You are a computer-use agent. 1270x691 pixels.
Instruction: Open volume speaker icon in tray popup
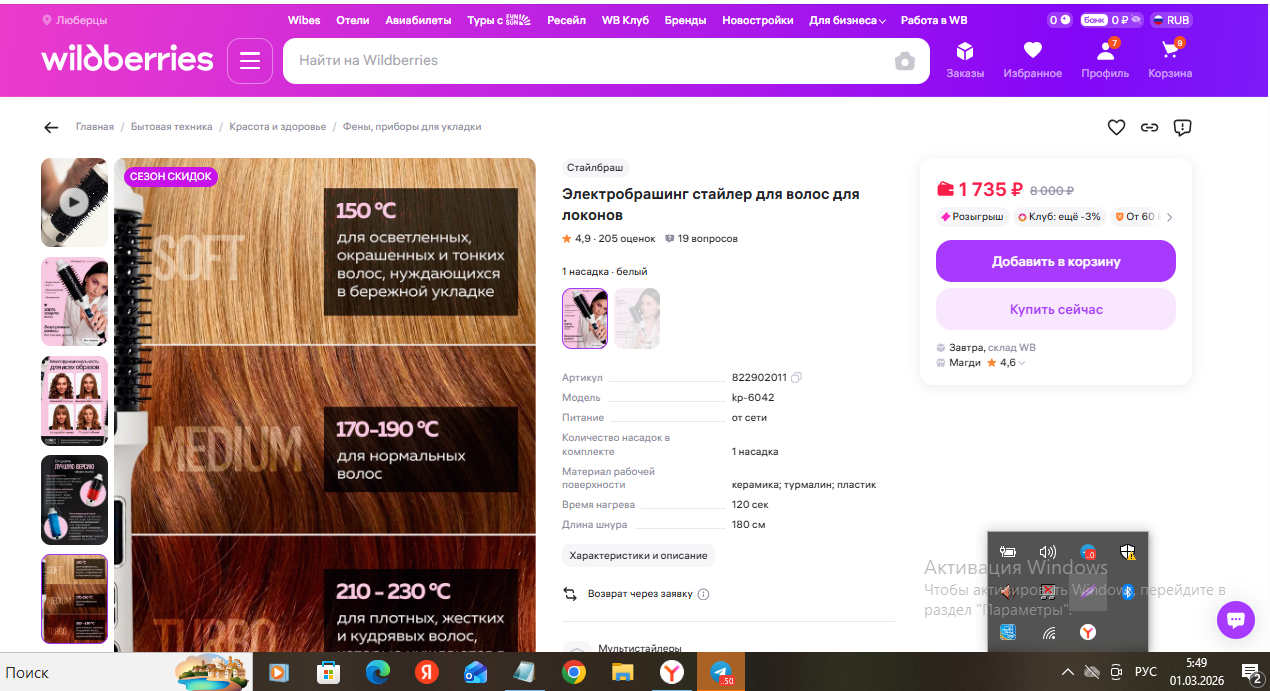(1048, 551)
